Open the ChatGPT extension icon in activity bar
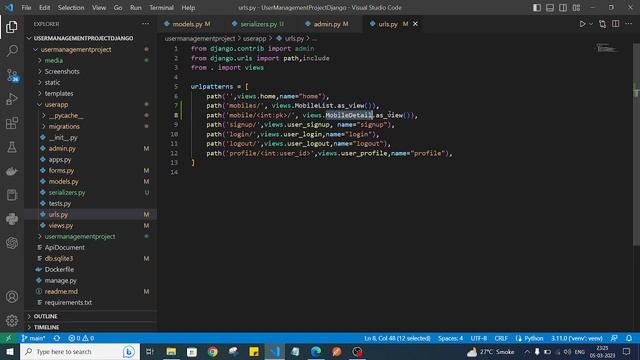This screenshot has width=640, height=360. pyautogui.click(x=12, y=243)
